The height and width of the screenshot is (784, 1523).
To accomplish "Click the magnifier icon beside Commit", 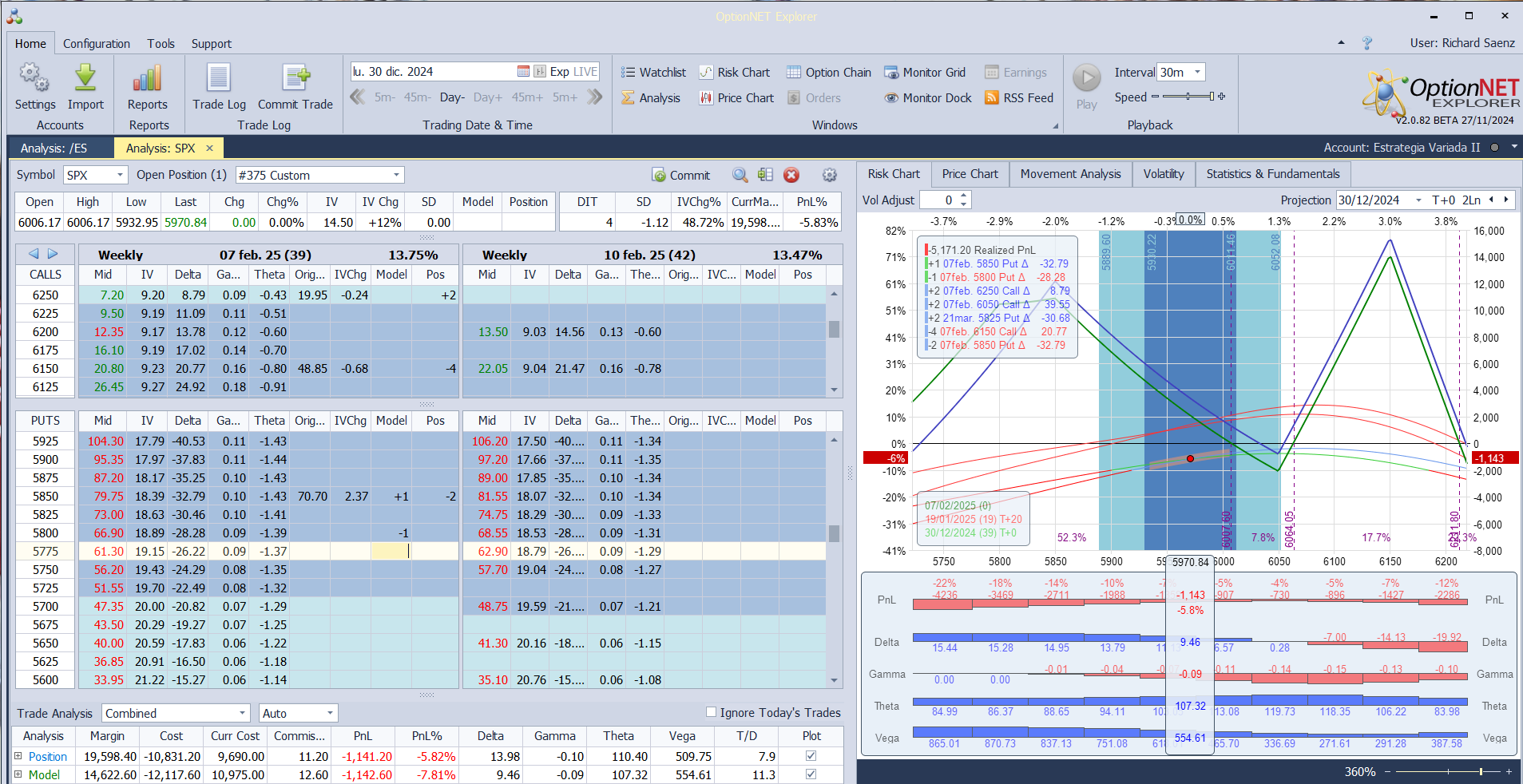I will [740, 175].
